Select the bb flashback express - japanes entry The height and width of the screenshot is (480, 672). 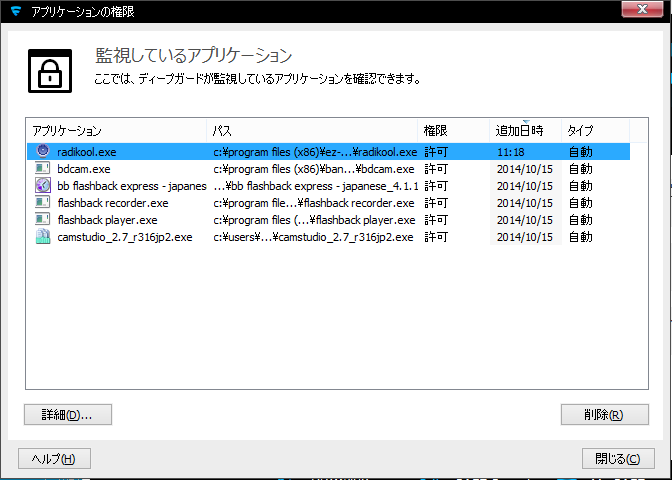[132, 186]
